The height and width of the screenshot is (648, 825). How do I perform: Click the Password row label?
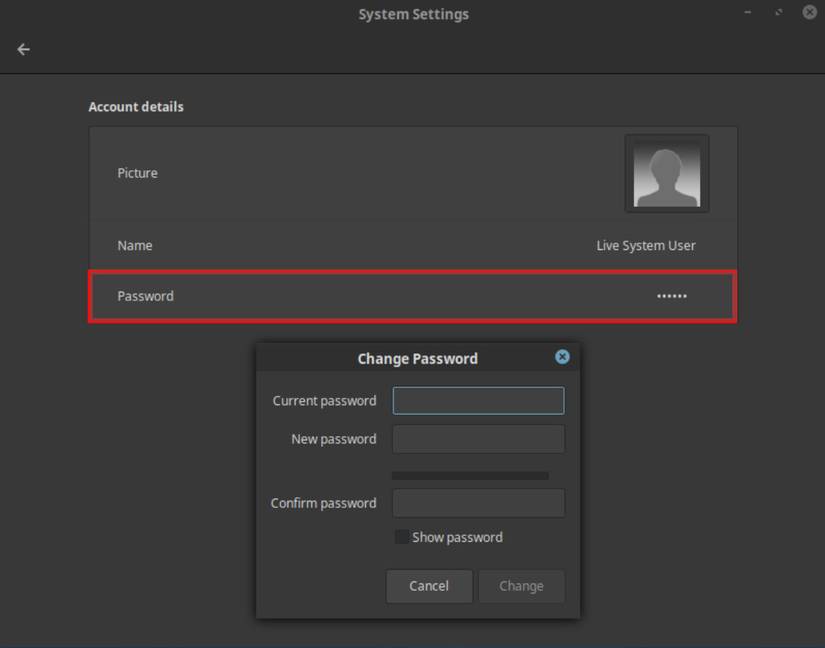tap(145, 296)
